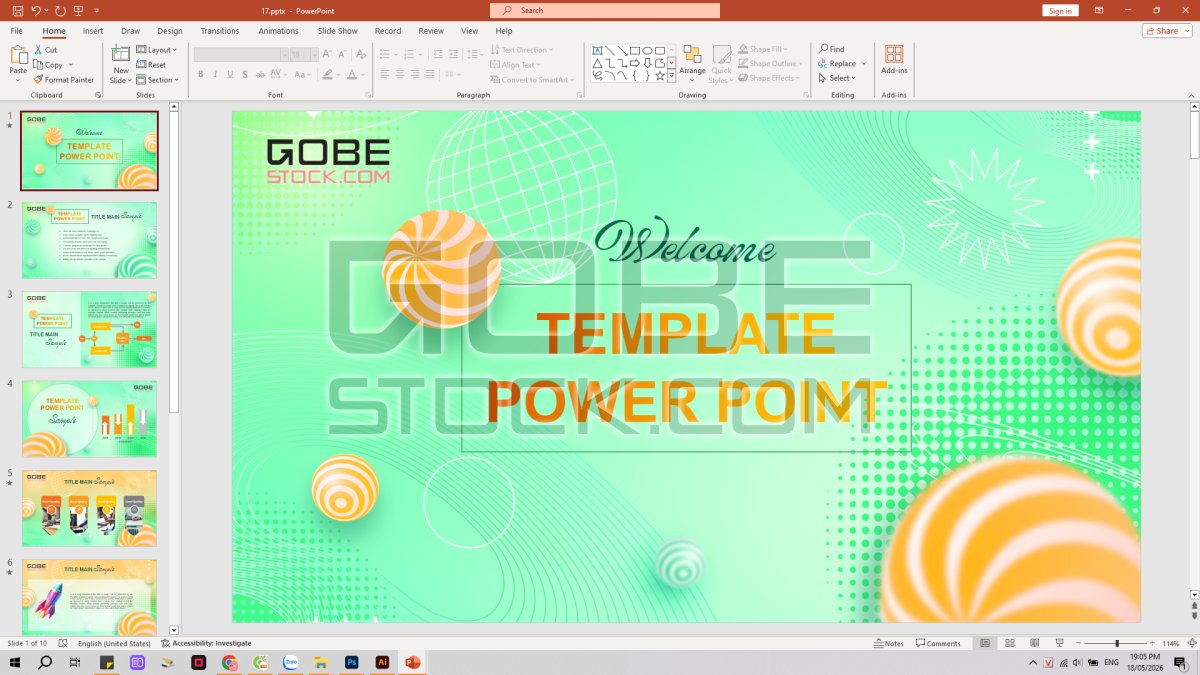Toggle Bold formatting
This screenshot has height=675, width=1200.
click(x=200, y=74)
